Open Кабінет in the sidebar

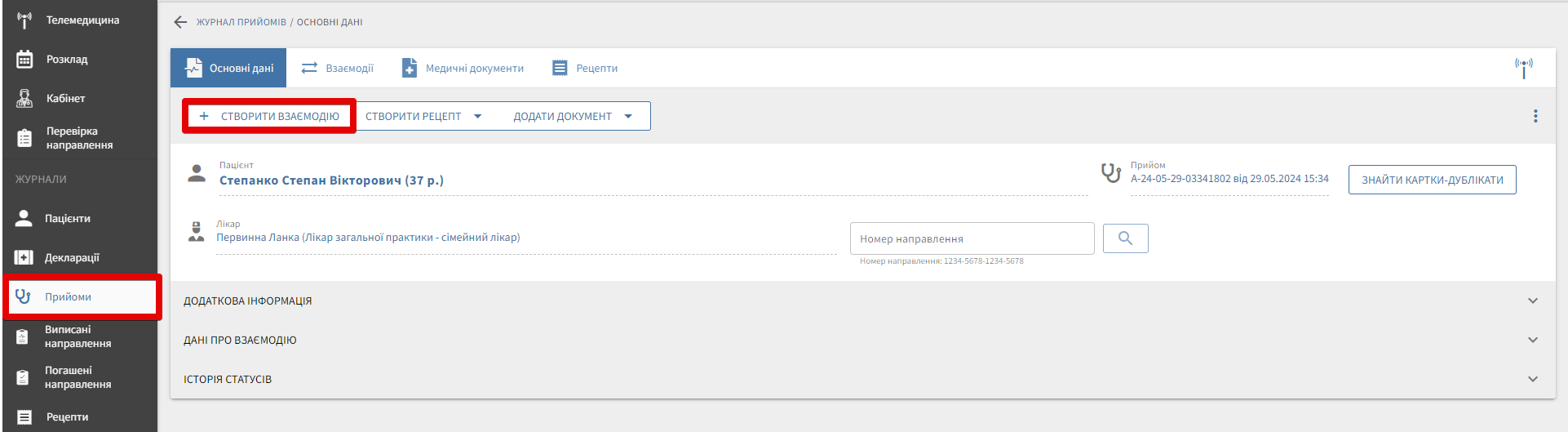pos(65,99)
